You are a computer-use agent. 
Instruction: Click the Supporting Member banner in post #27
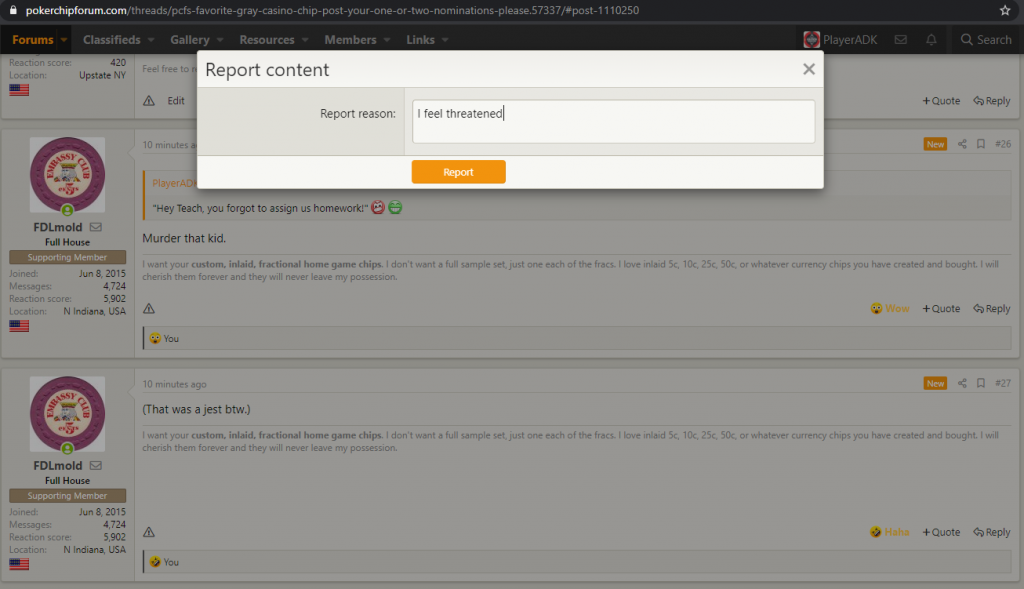[x=67, y=496]
